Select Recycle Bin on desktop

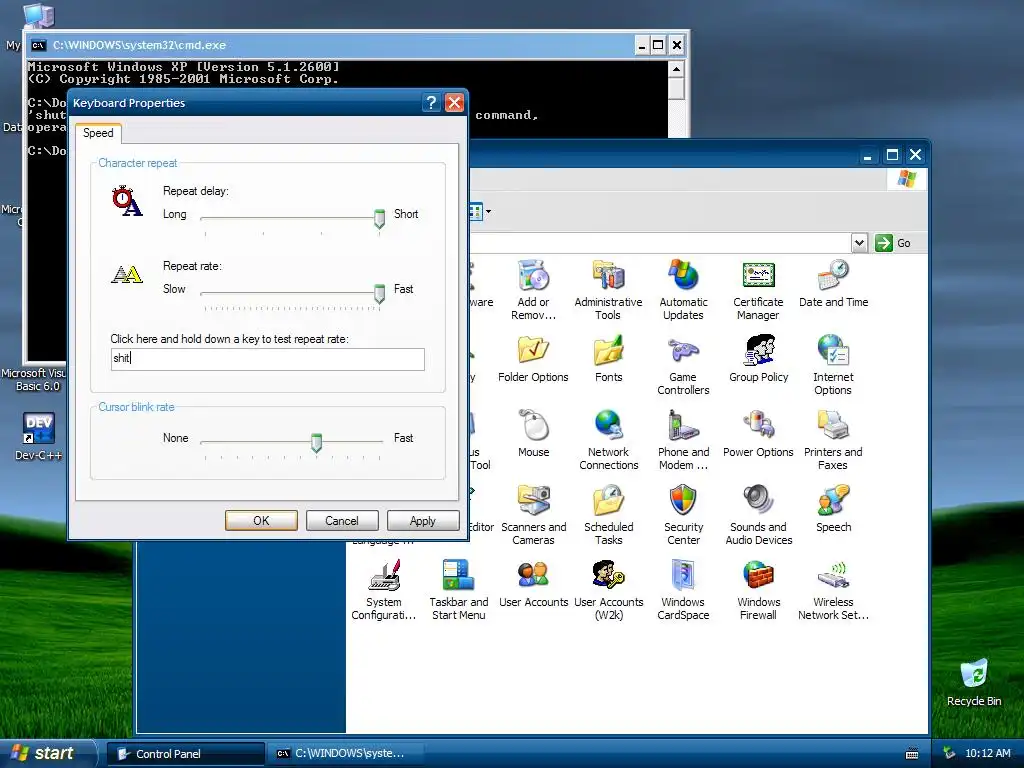point(974,682)
